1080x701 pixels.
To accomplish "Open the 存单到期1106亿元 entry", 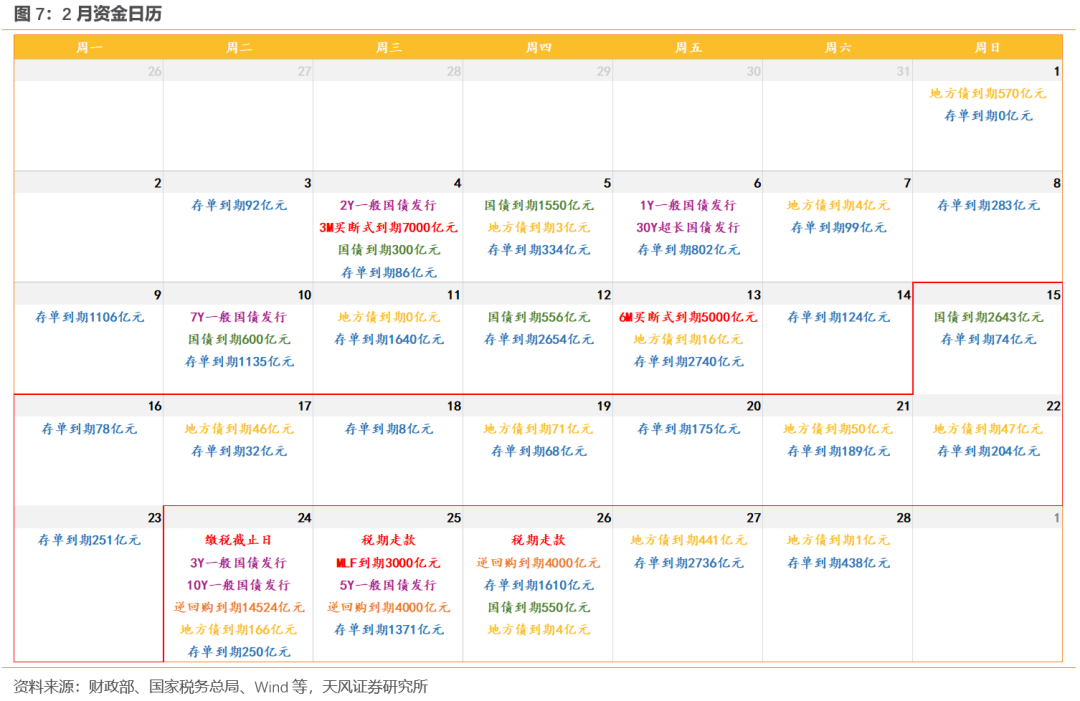I will tap(89, 317).
